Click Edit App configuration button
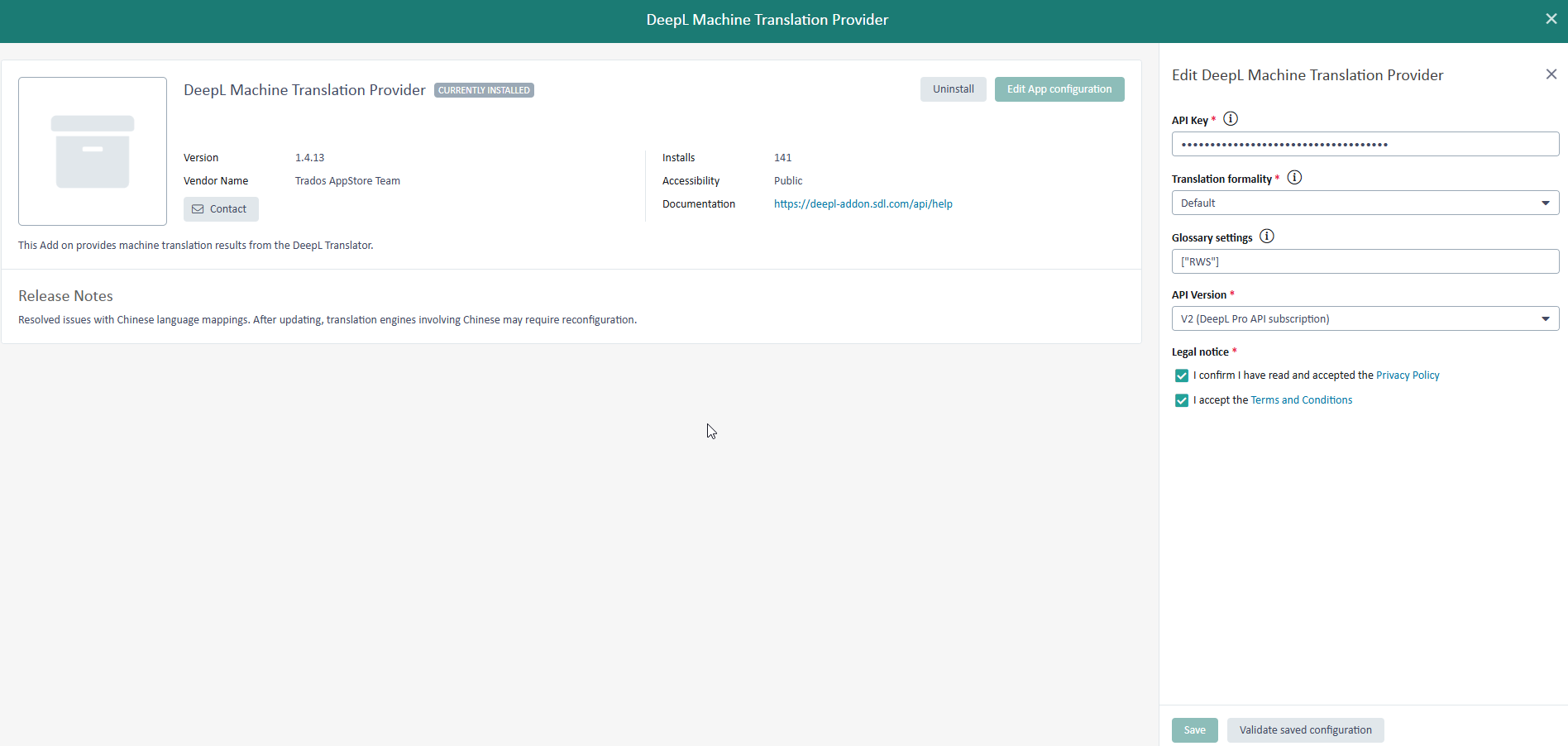Screen dimensions: 1568x746 pos(1059,89)
